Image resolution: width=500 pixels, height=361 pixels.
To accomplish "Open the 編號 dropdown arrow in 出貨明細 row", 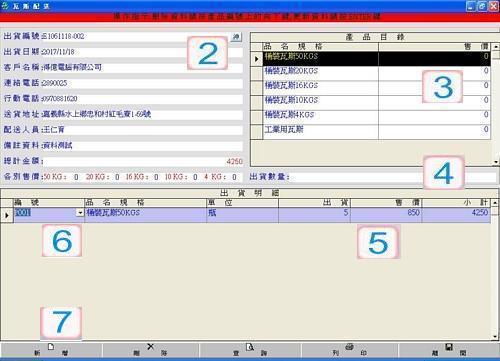I will click(x=80, y=213).
